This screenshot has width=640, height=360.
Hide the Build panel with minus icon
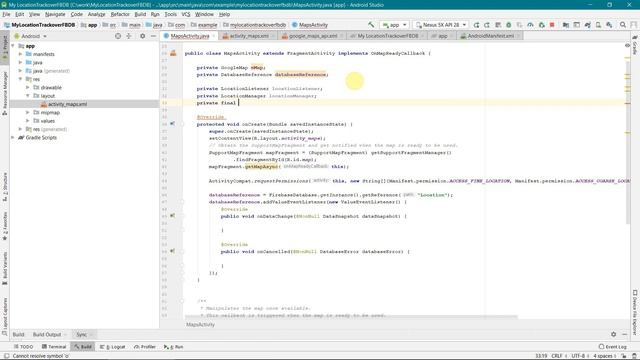[x=624, y=334]
